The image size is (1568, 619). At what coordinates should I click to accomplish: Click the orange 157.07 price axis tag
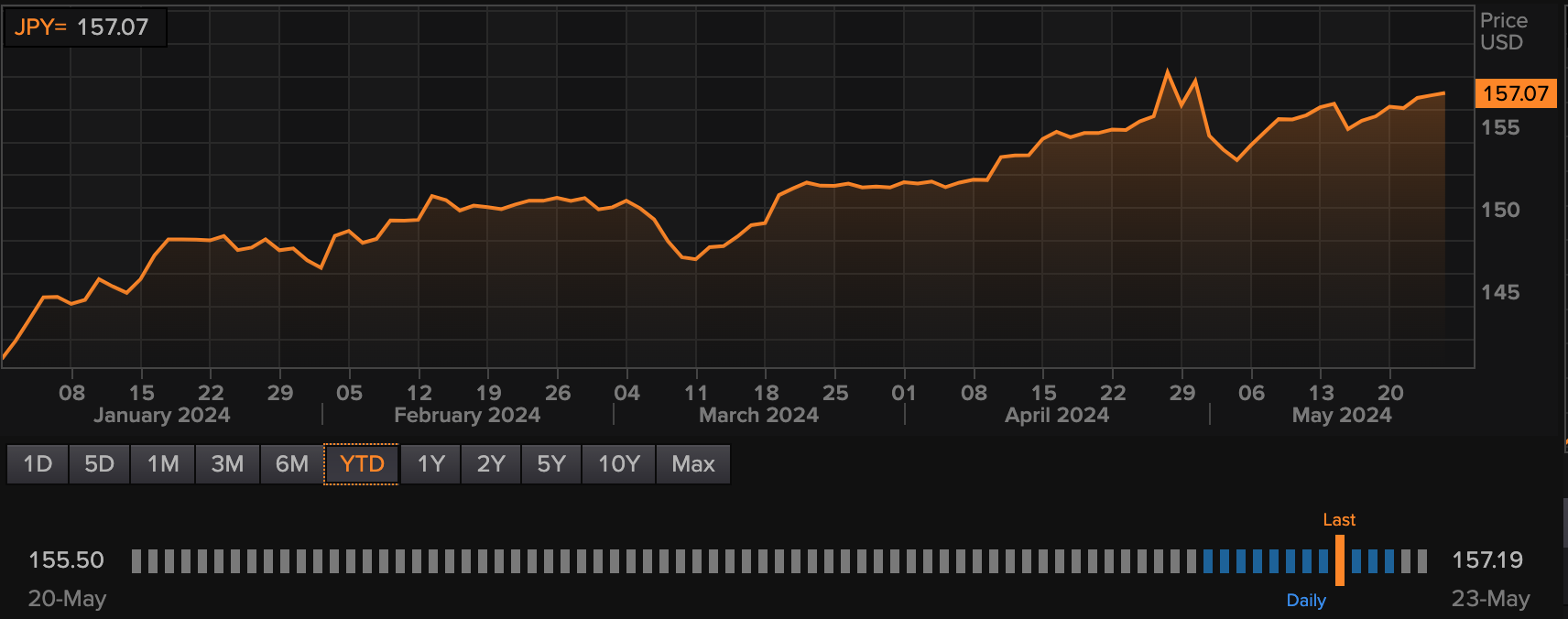1516,93
